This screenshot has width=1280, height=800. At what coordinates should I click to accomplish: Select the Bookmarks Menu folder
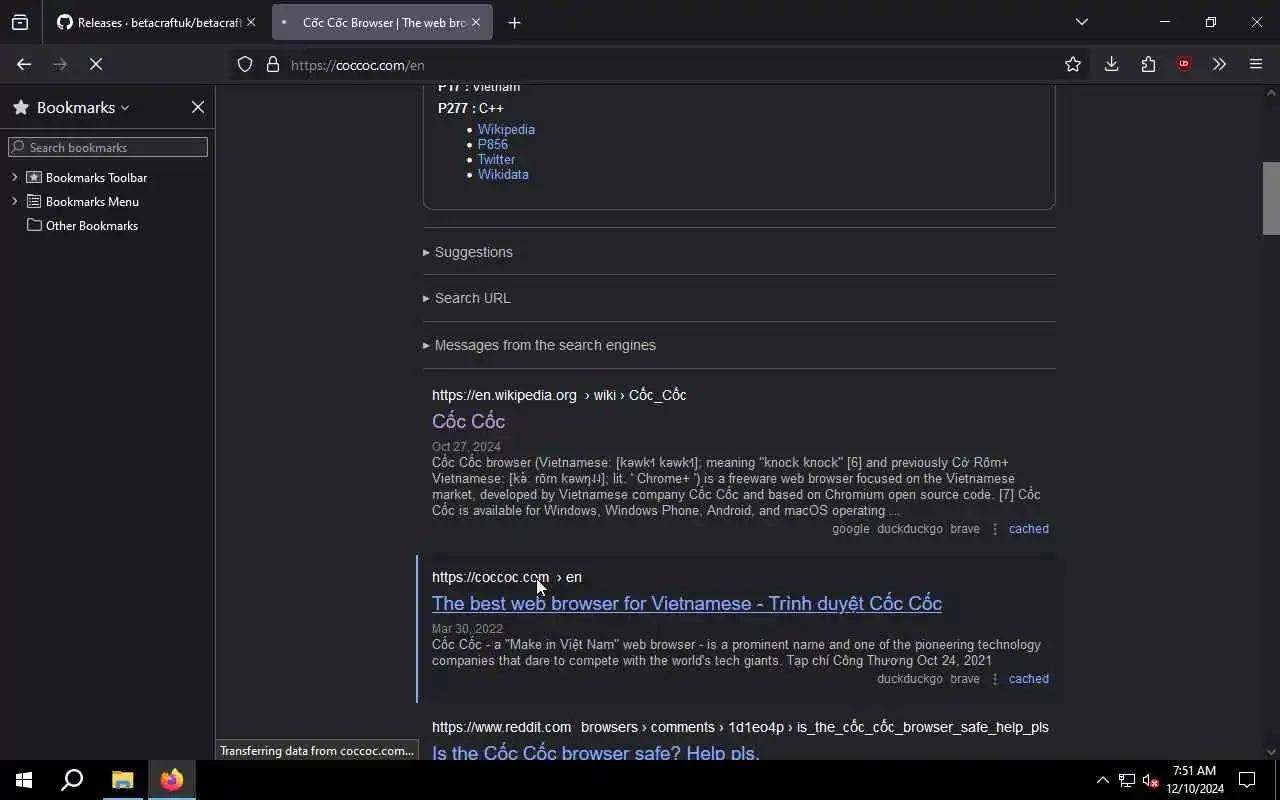pos(92,201)
